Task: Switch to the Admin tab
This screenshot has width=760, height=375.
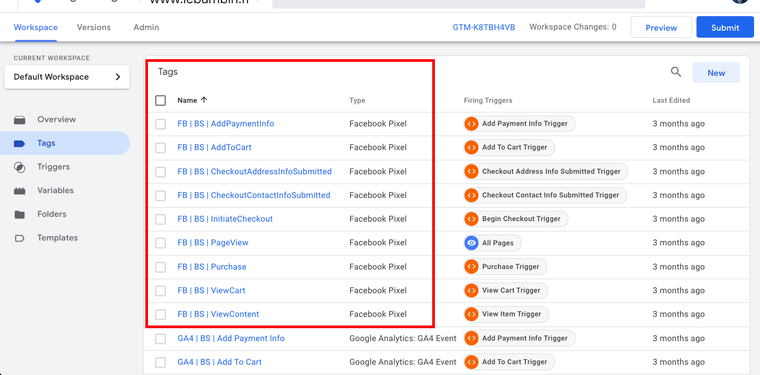Action: (x=146, y=27)
